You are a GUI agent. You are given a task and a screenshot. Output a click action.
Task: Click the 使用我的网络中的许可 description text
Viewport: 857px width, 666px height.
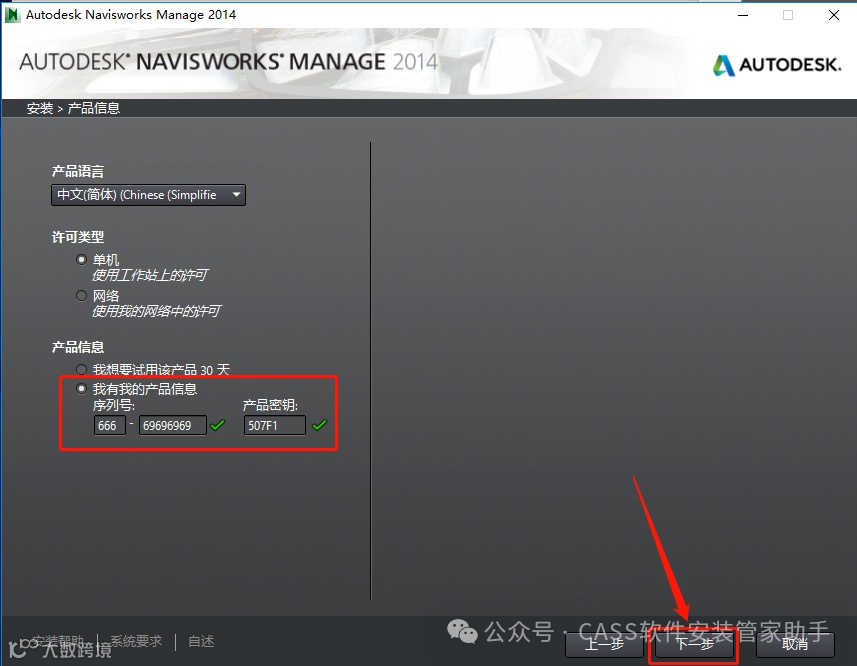[x=156, y=311]
